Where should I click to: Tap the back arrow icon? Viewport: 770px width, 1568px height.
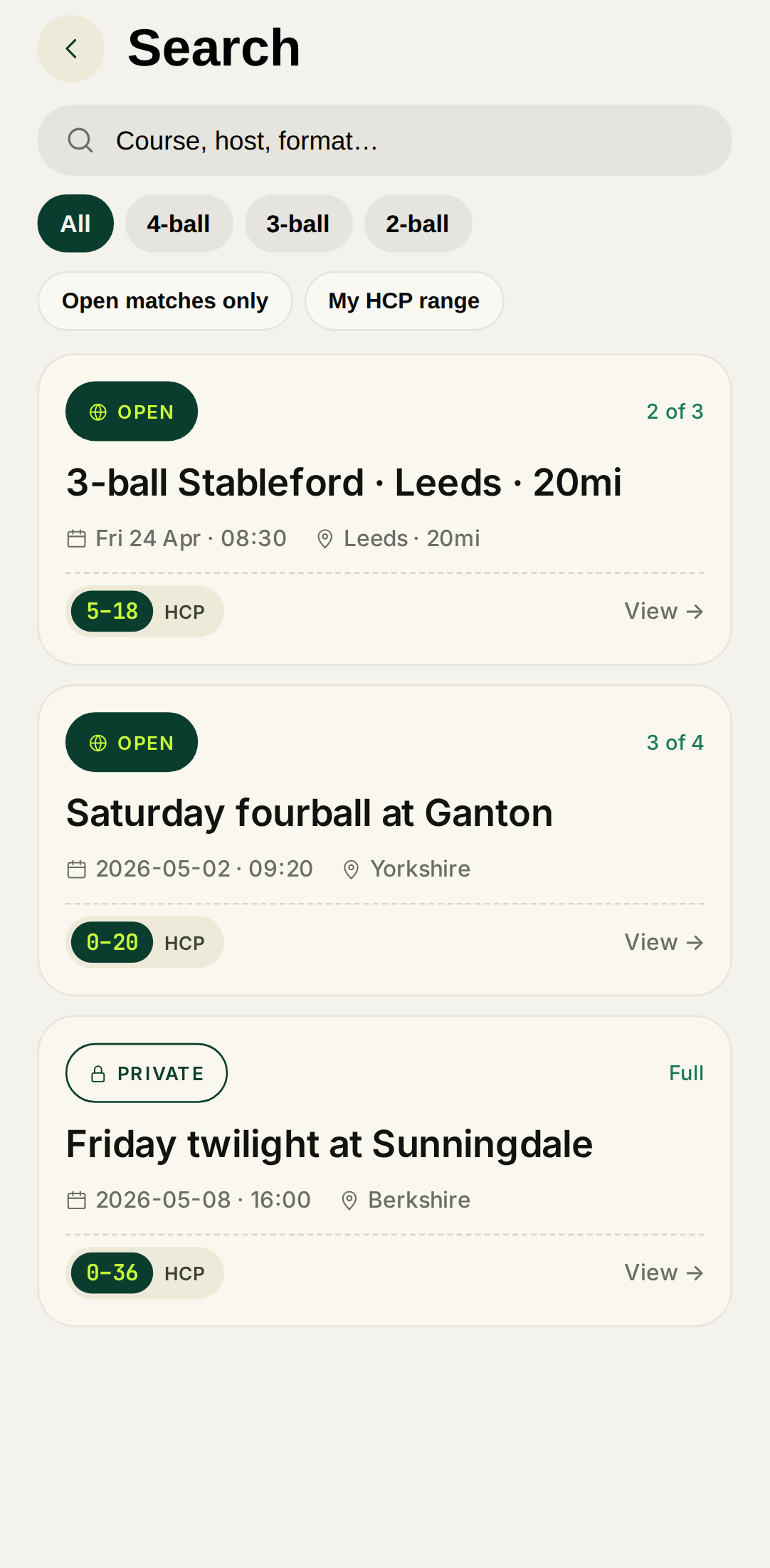[x=70, y=48]
